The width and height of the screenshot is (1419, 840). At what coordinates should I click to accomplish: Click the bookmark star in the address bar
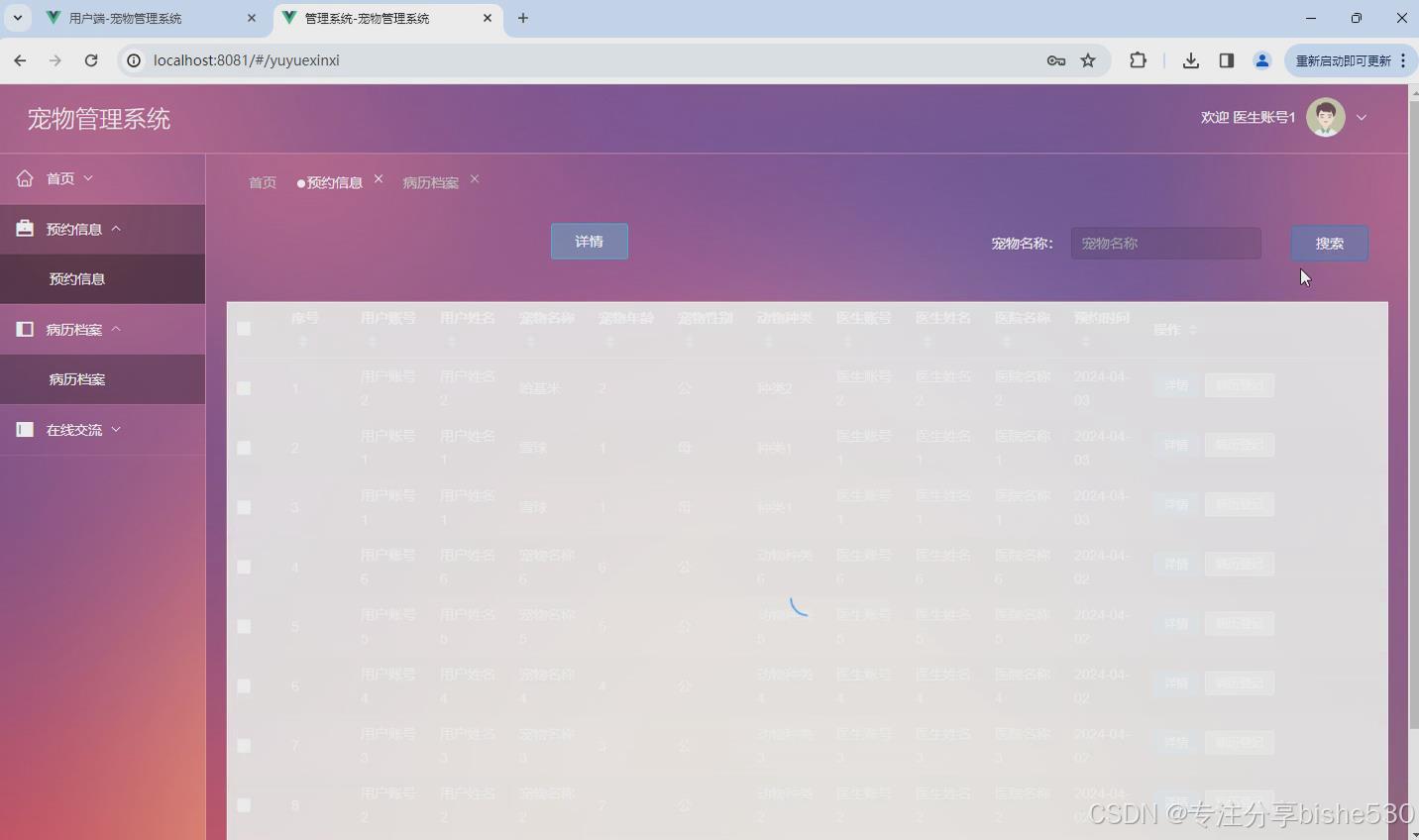tap(1088, 60)
